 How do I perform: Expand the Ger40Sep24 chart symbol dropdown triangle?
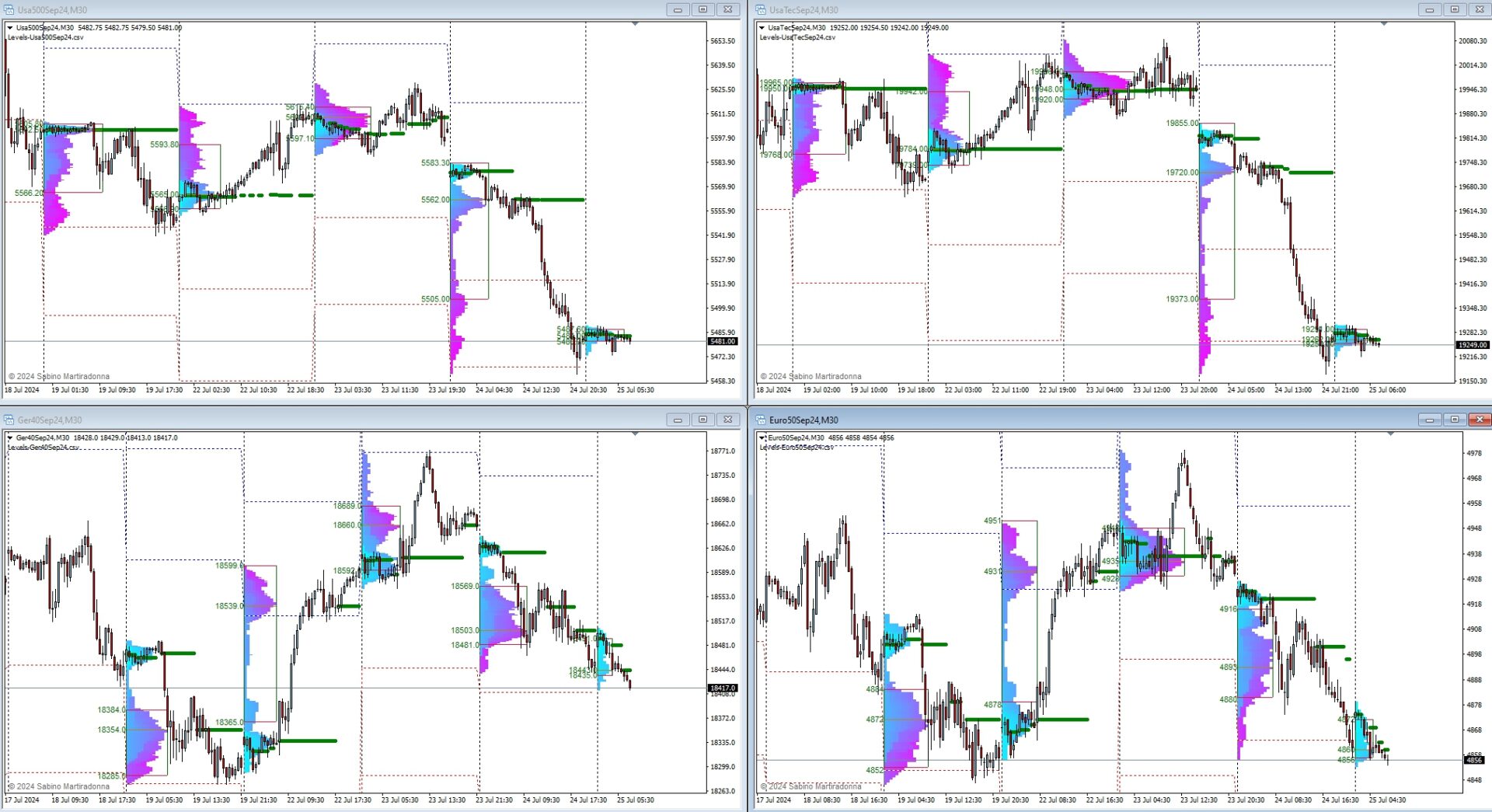(10, 438)
